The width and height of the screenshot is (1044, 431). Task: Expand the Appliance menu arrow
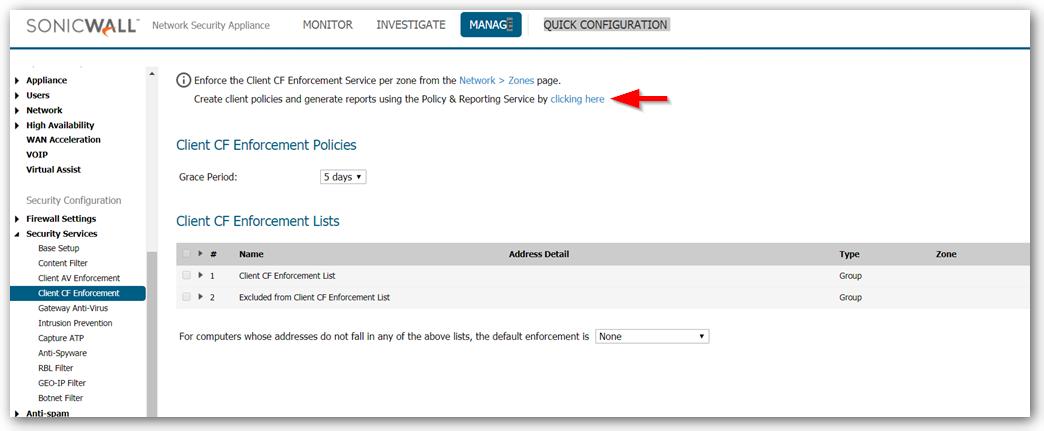(17, 81)
